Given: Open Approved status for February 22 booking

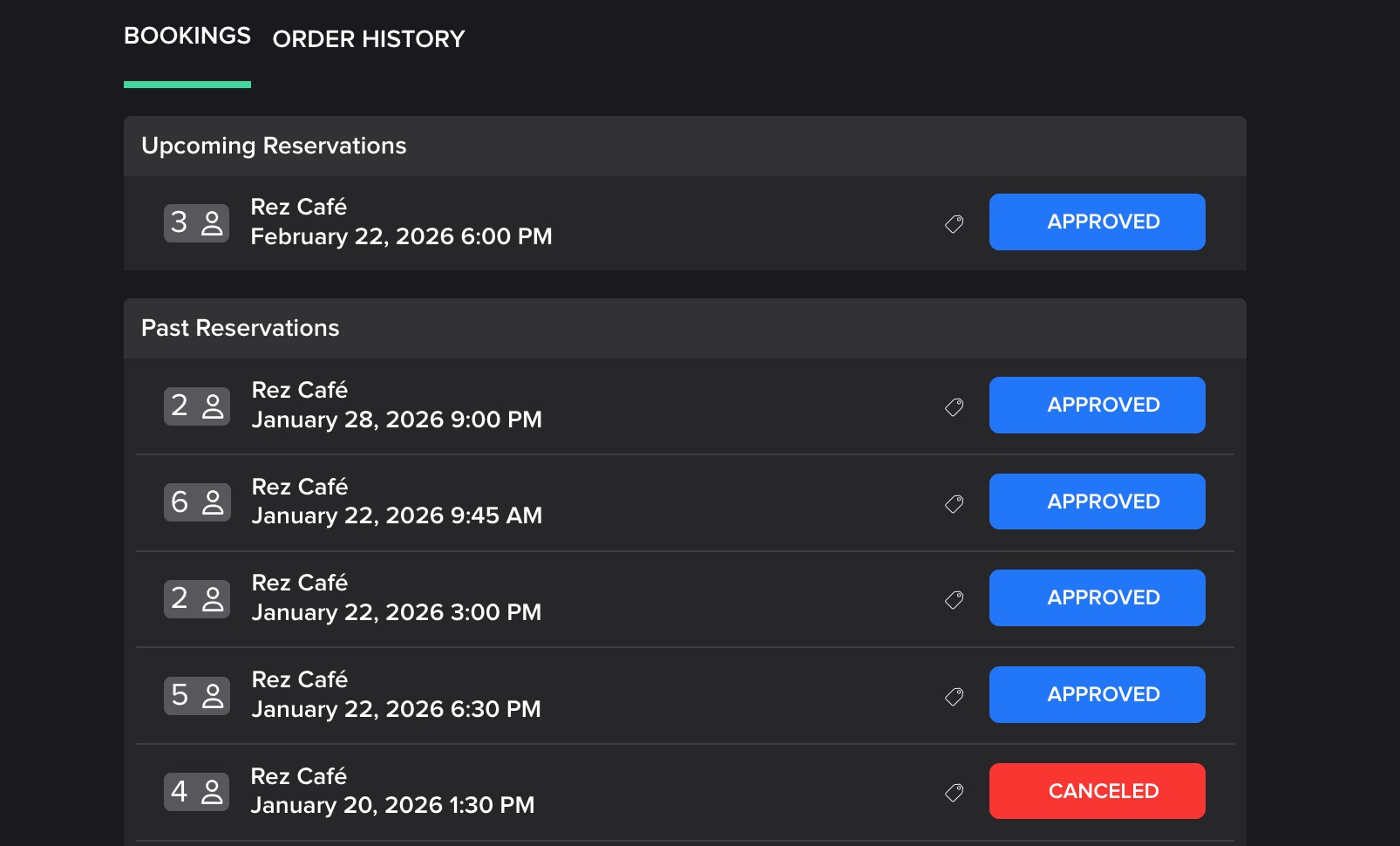Looking at the screenshot, I should coord(1097,222).
